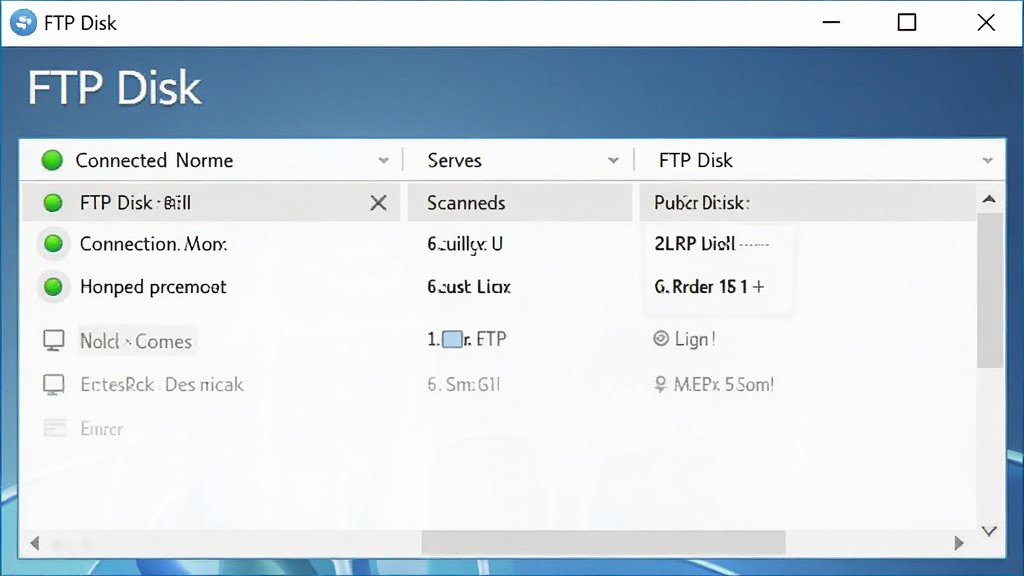Select the FTP Disk Bill row

pyautogui.click(x=211, y=202)
